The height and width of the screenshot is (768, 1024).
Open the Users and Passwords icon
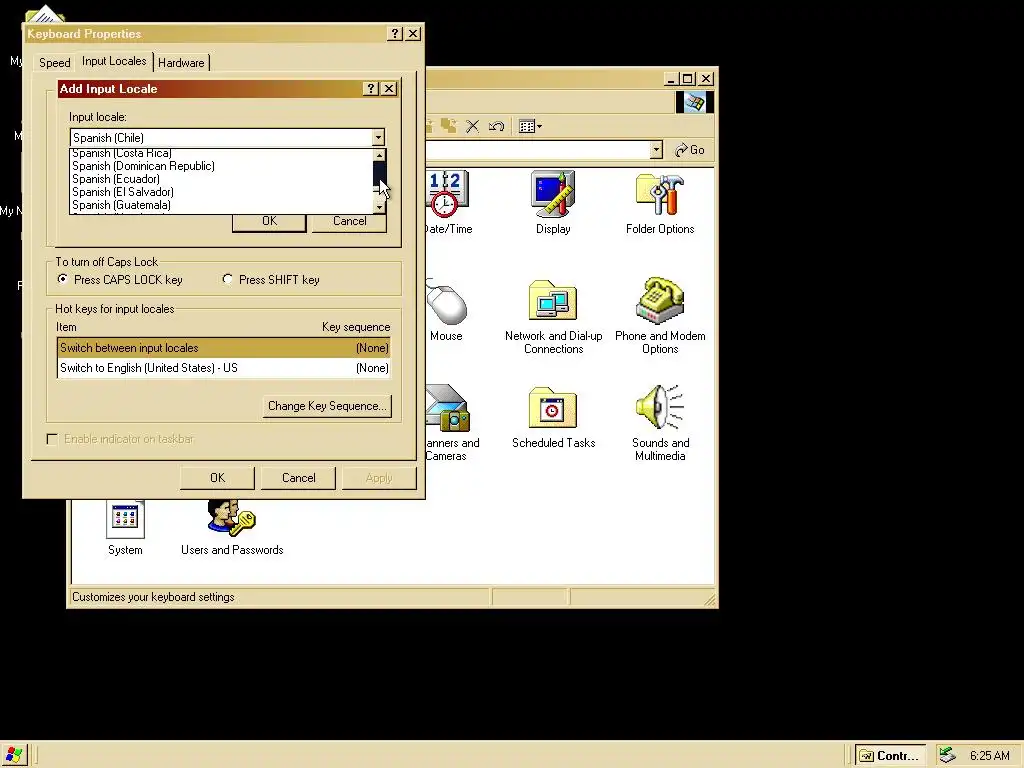click(231, 517)
